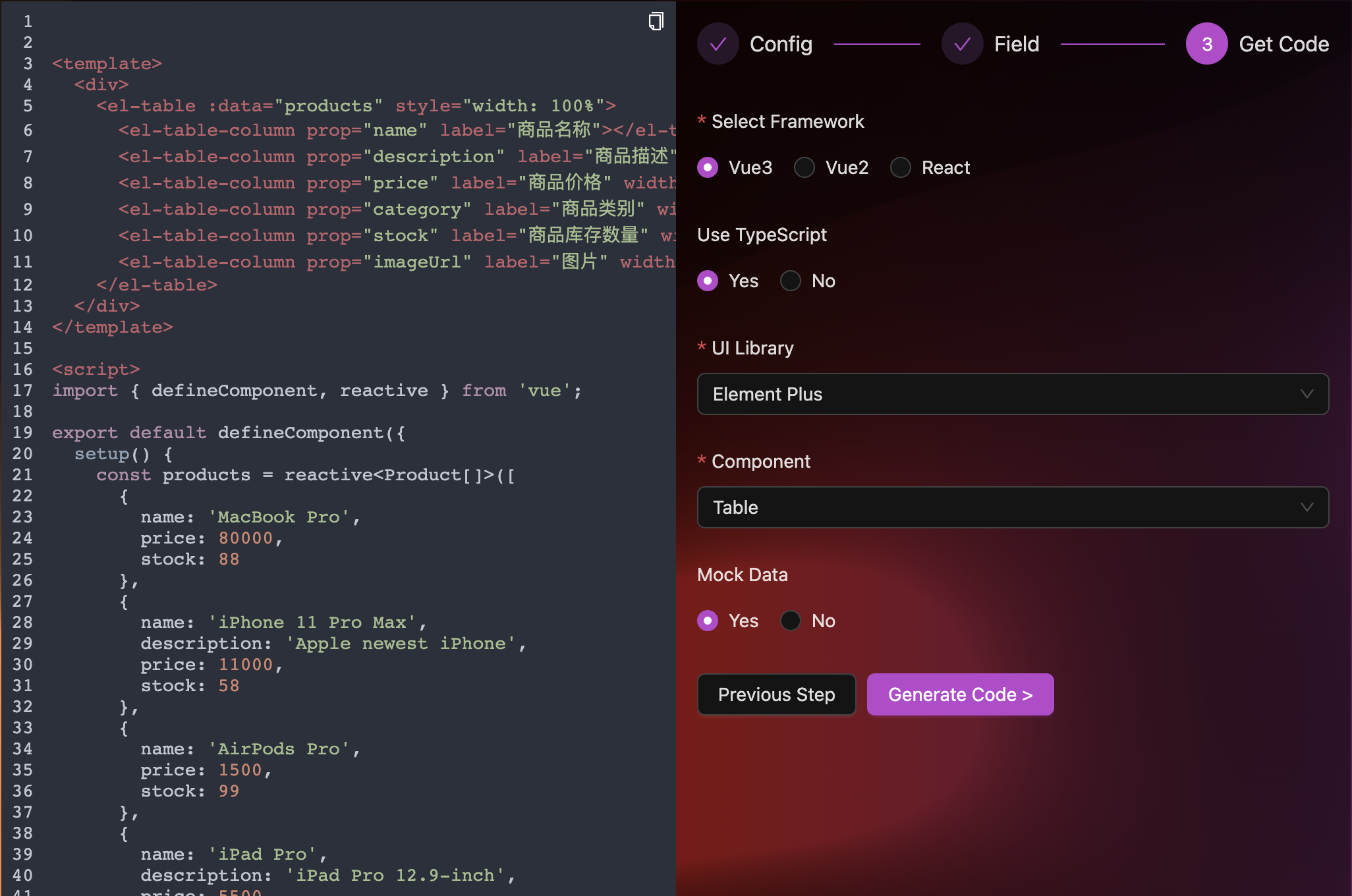This screenshot has height=896, width=1352.
Task: Click the opening '<div>' line
Action: (101, 85)
